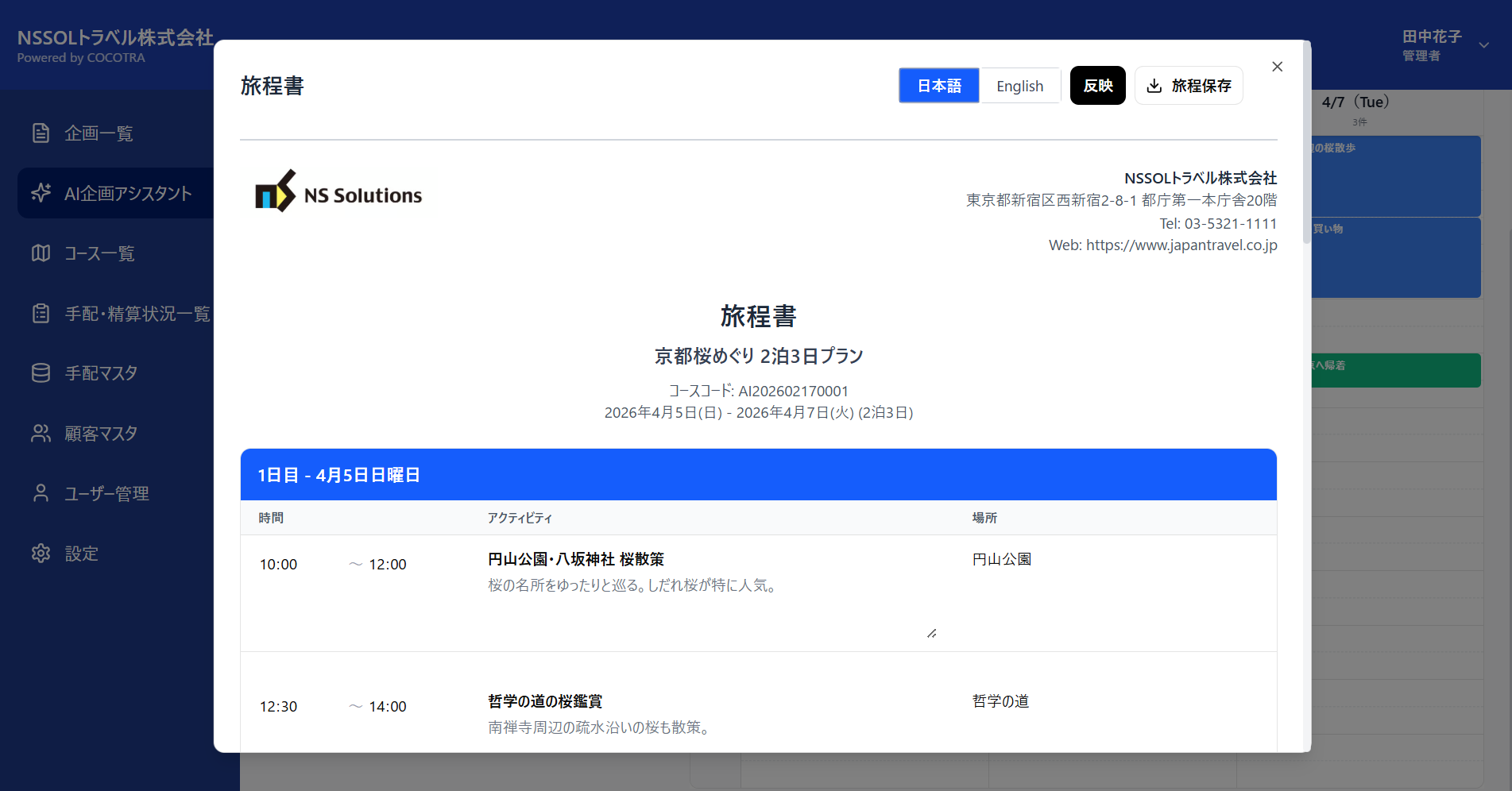Switch itinerary language to English
Viewport: 1512px width, 791px height.
pos(1020,85)
